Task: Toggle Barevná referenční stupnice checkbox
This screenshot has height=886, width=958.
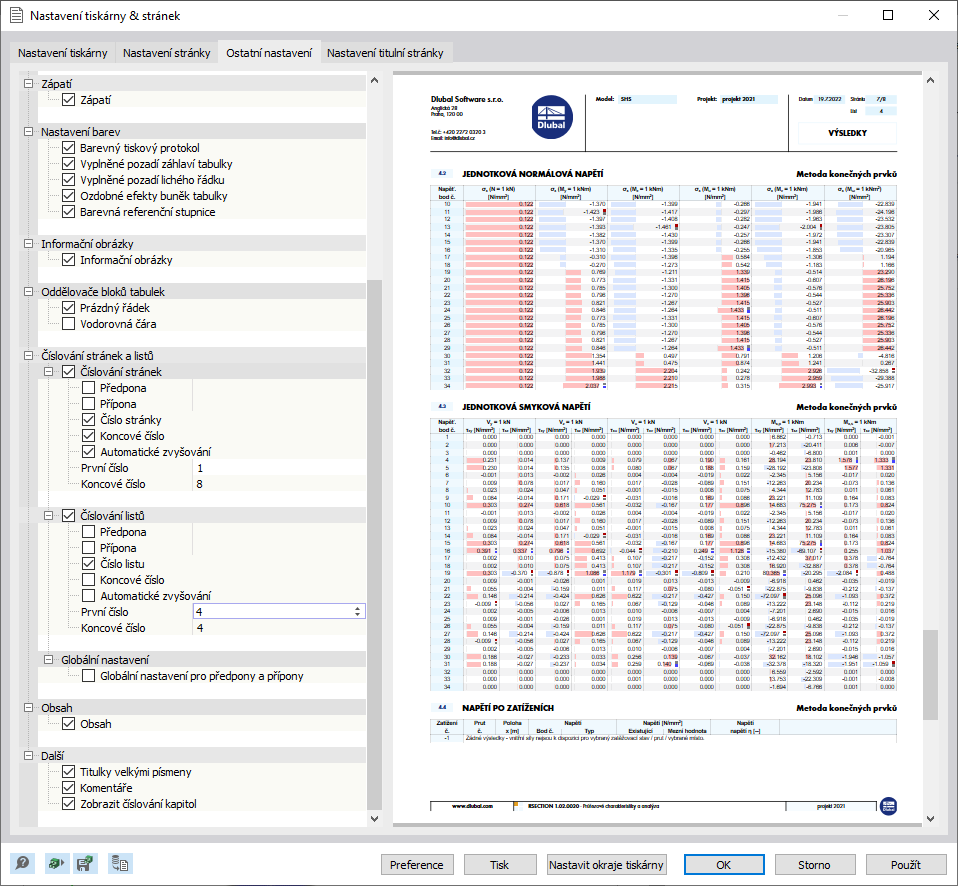Action: point(68,212)
